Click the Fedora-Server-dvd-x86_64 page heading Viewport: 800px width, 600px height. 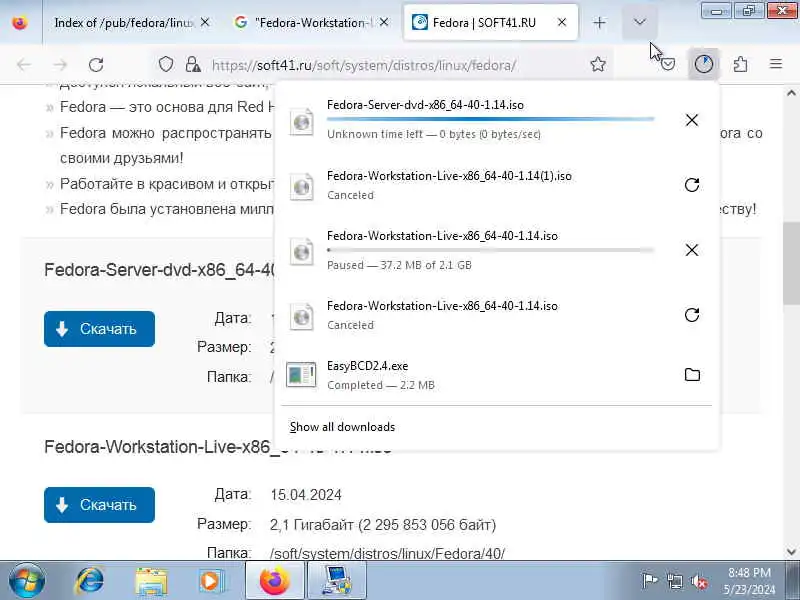160,270
